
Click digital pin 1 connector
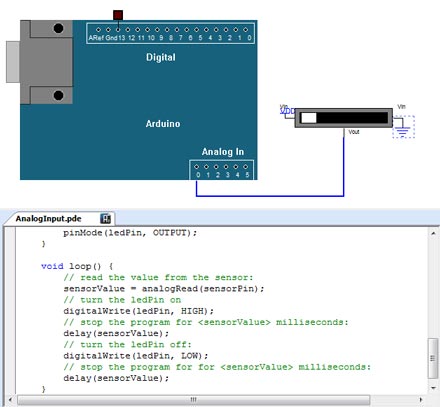(x=236, y=30)
